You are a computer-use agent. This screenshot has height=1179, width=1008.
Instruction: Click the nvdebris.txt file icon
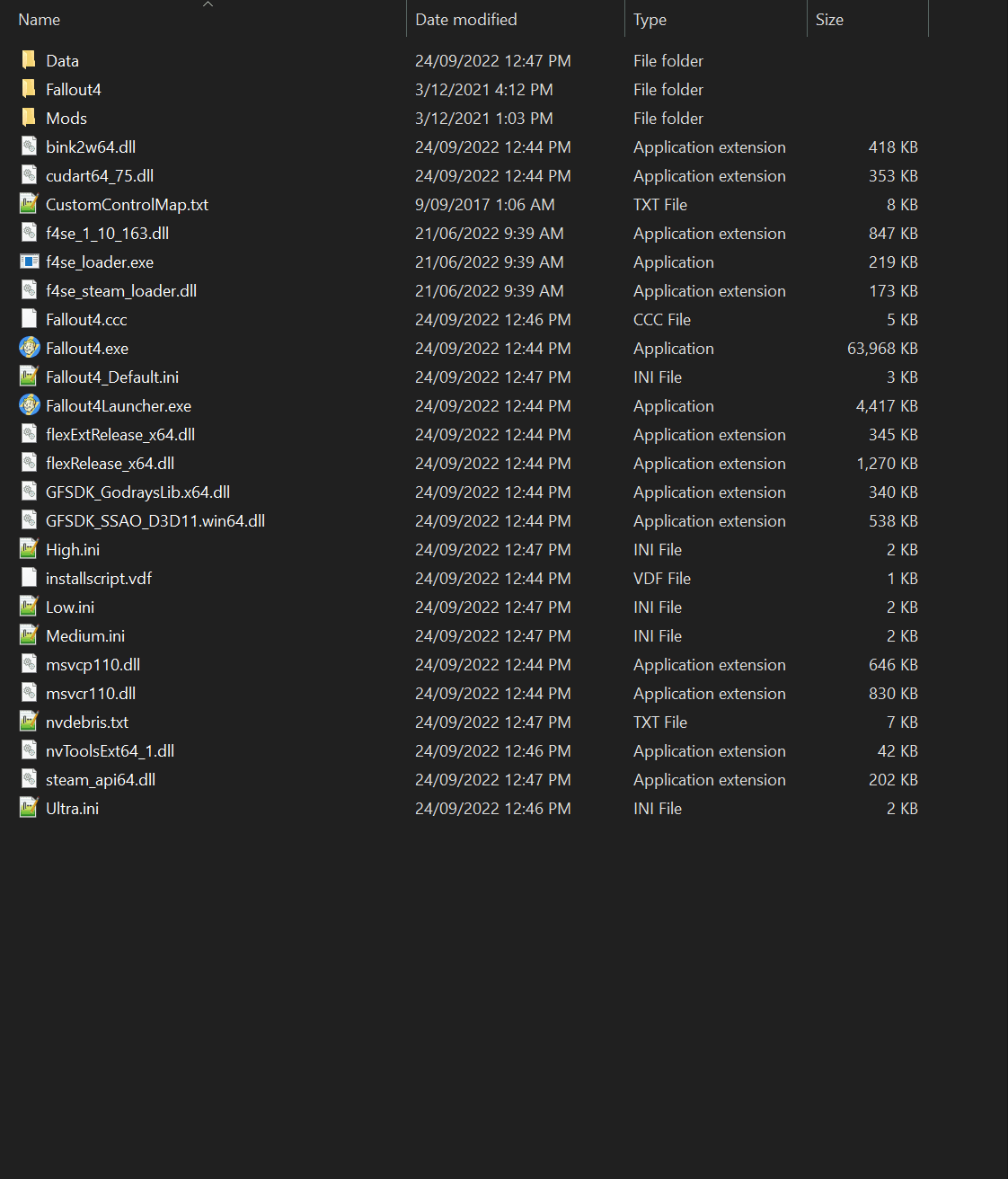(29, 722)
